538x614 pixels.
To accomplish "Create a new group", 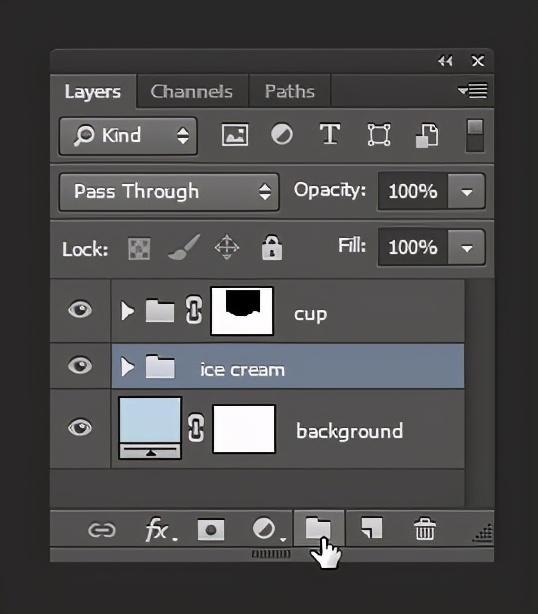I will pyautogui.click(x=318, y=528).
